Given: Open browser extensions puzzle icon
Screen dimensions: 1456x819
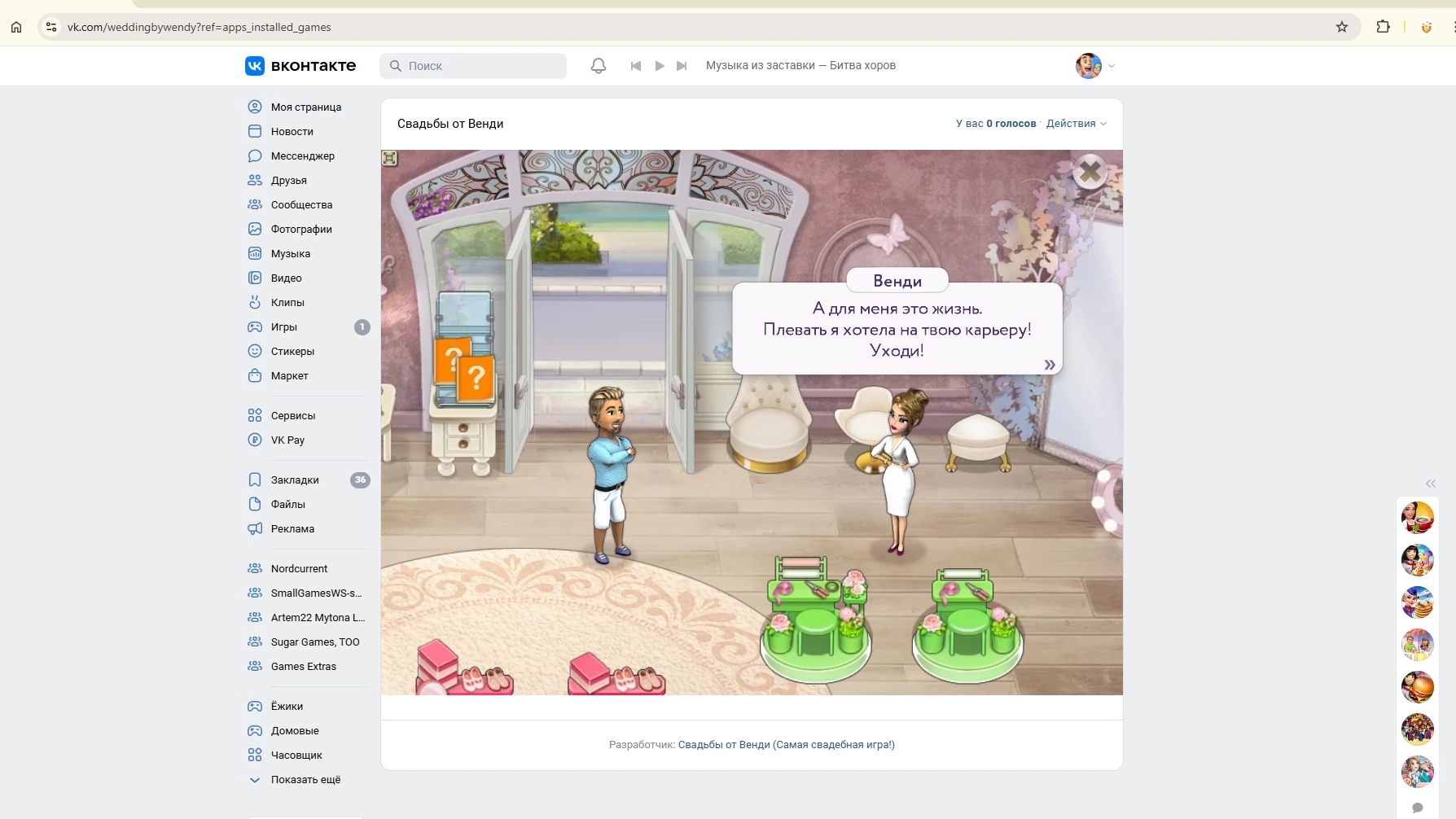Looking at the screenshot, I should pyautogui.click(x=1383, y=27).
